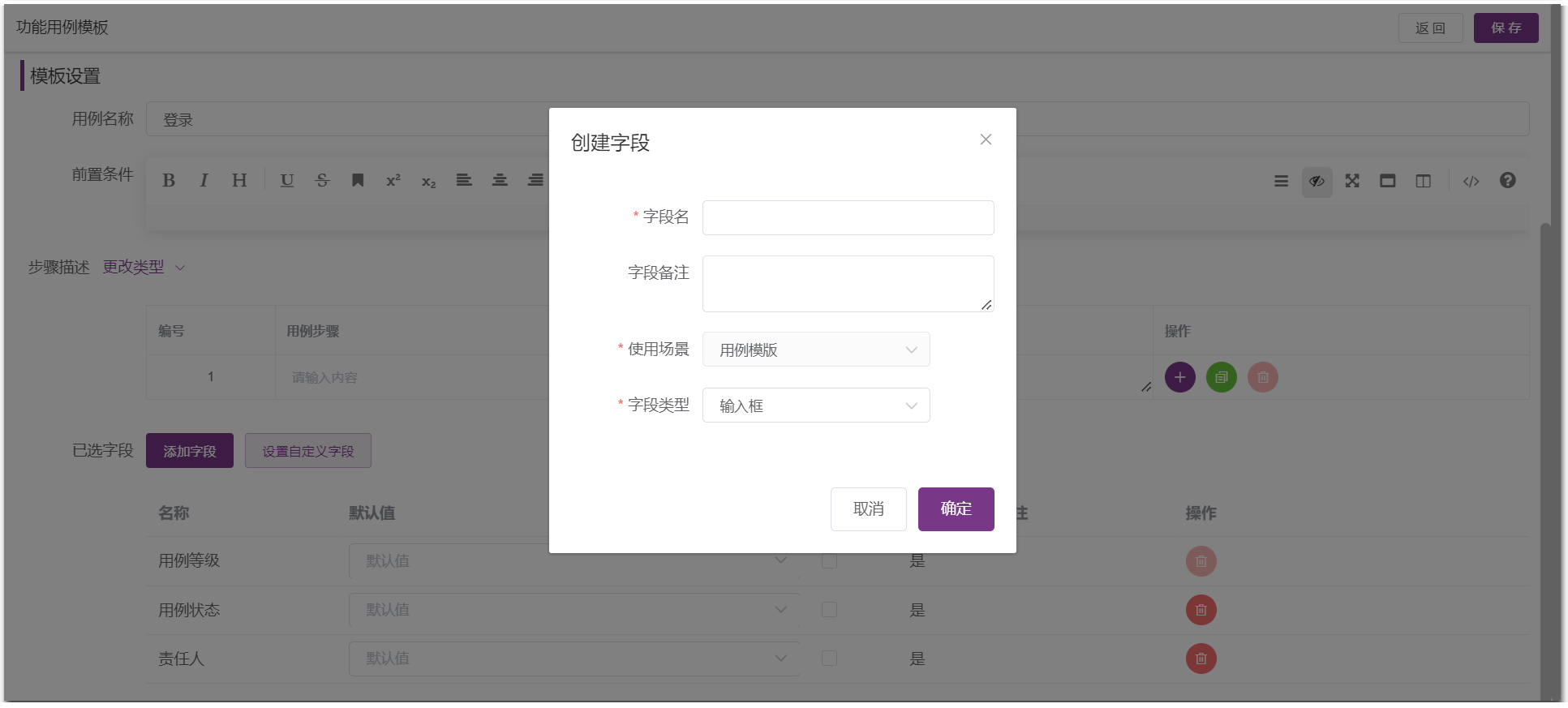The image size is (1568, 708).
Task: Insert a heading with the H icon
Action: 239,180
